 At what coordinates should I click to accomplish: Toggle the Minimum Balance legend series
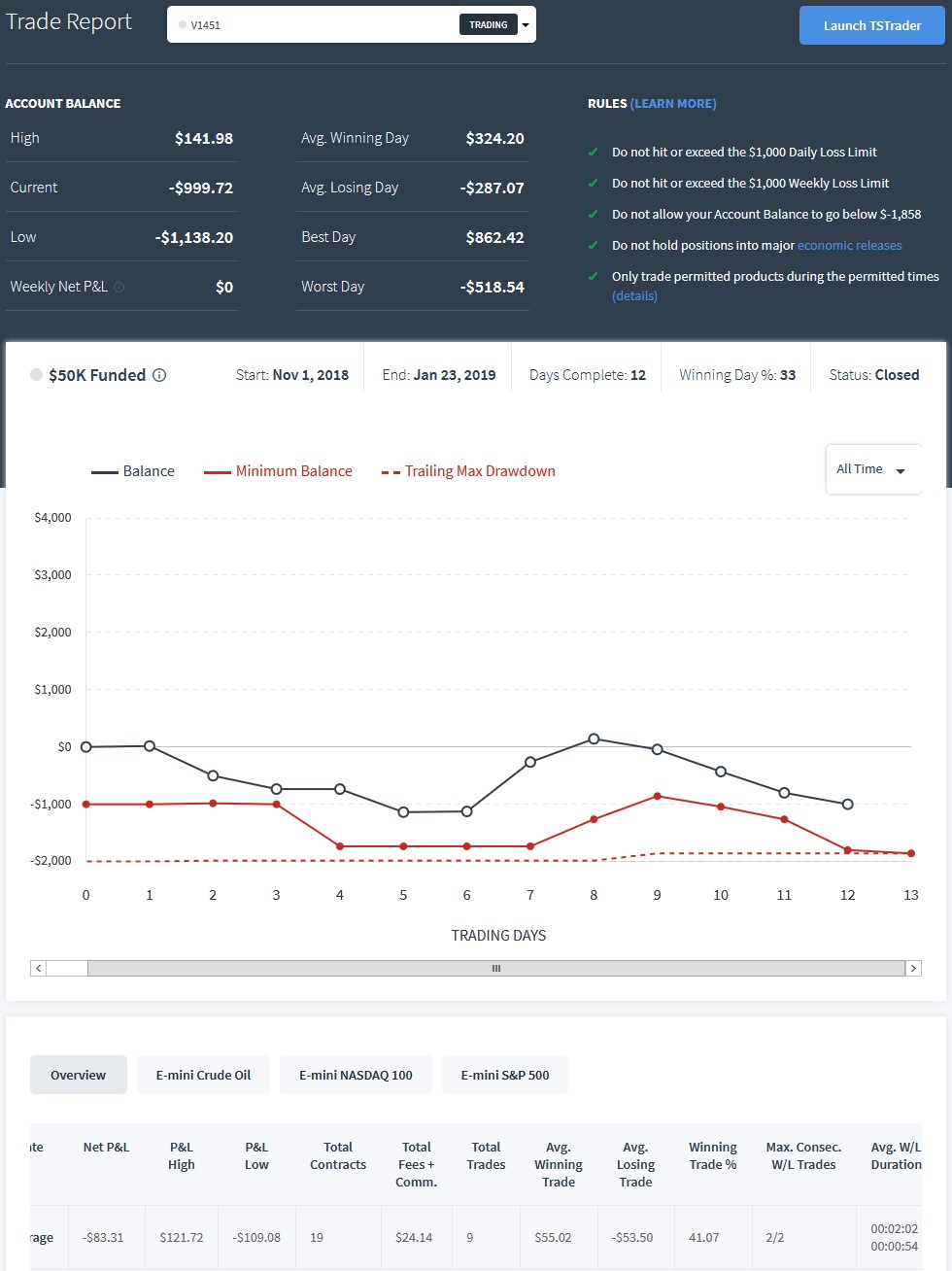278,471
